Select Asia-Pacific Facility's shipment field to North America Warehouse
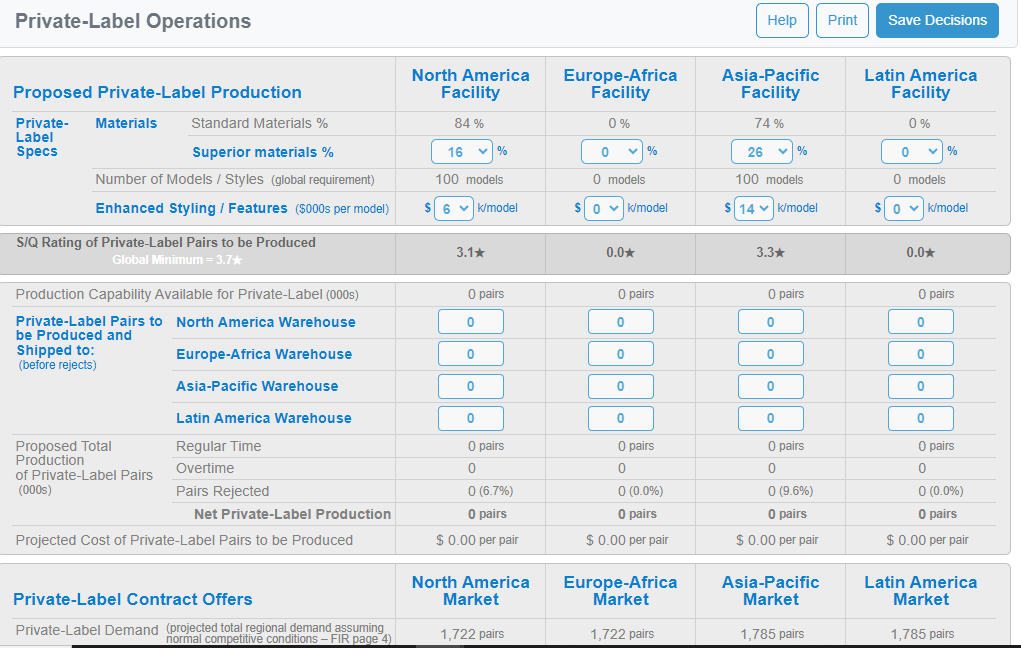Image resolution: width=1021 pixels, height=648 pixels. click(770, 321)
